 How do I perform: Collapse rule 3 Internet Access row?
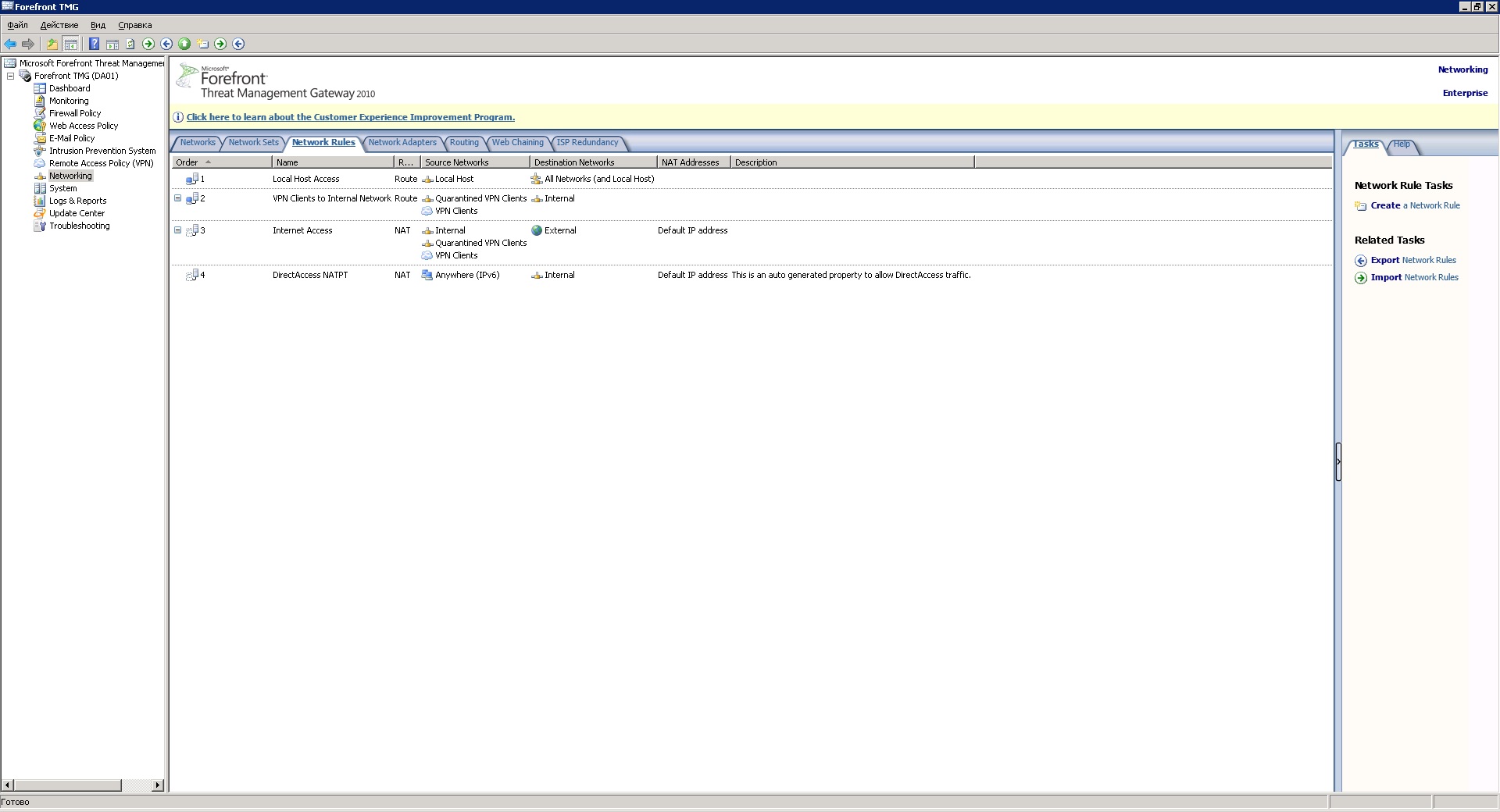(177, 230)
